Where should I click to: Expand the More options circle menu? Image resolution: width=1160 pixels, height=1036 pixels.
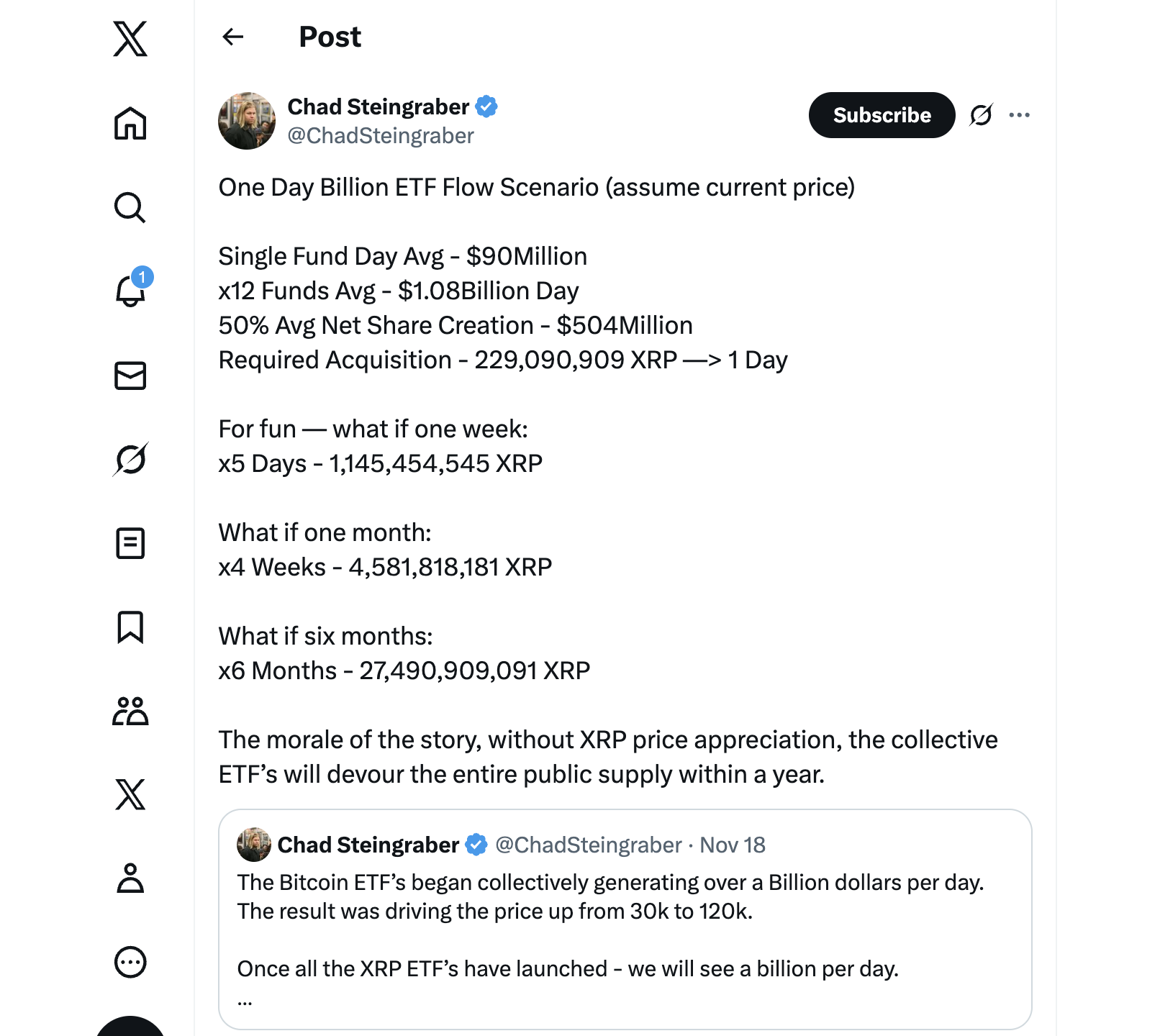[x=130, y=962]
